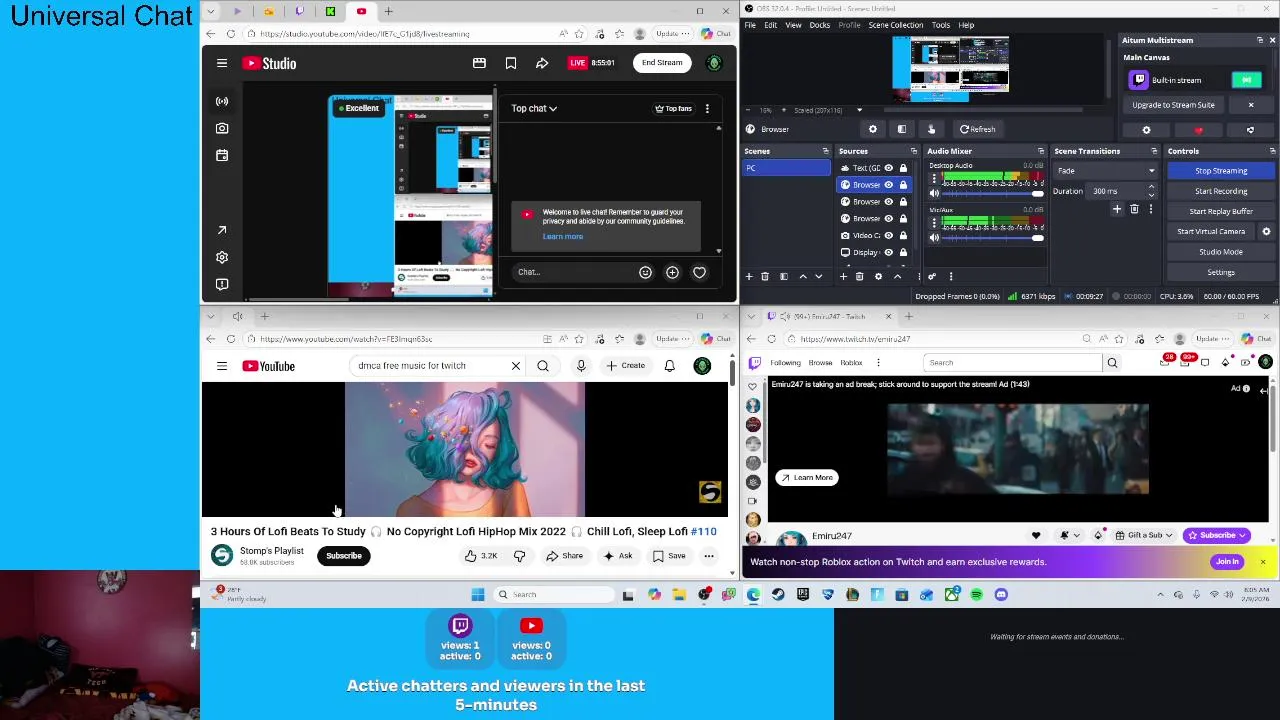Expand the Top chat dropdown
This screenshot has height=720, width=1280.
tap(534, 108)
